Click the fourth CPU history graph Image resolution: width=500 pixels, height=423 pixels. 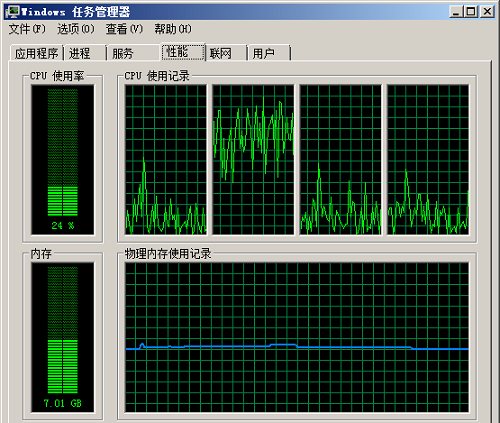[428, 160]
